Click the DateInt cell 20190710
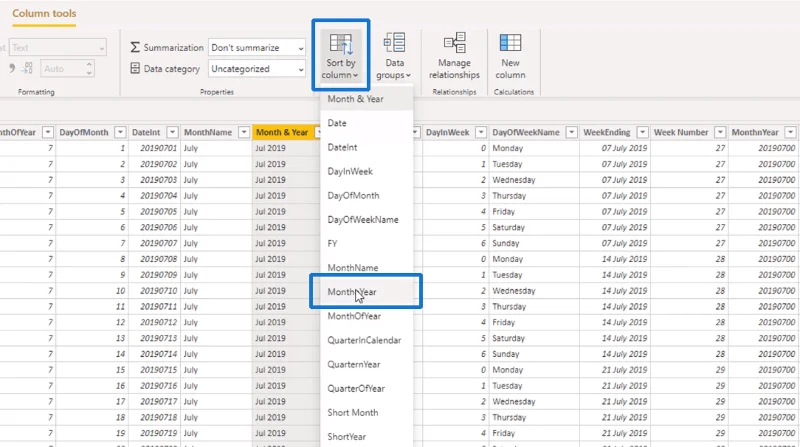Image resolution: width=800 pixels, height=447 pixels. pyautogui.click(x=154, y=290)
